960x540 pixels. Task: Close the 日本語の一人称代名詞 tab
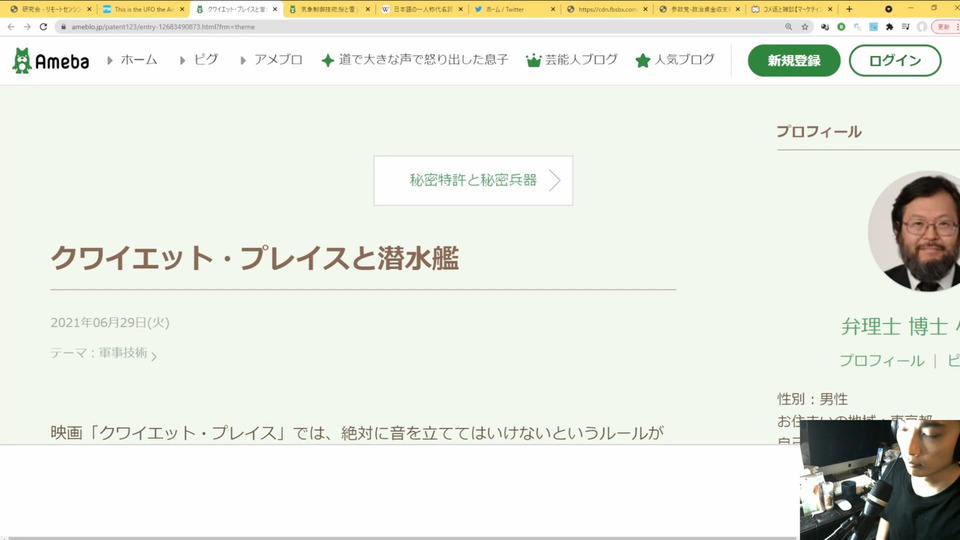(460, 9)
